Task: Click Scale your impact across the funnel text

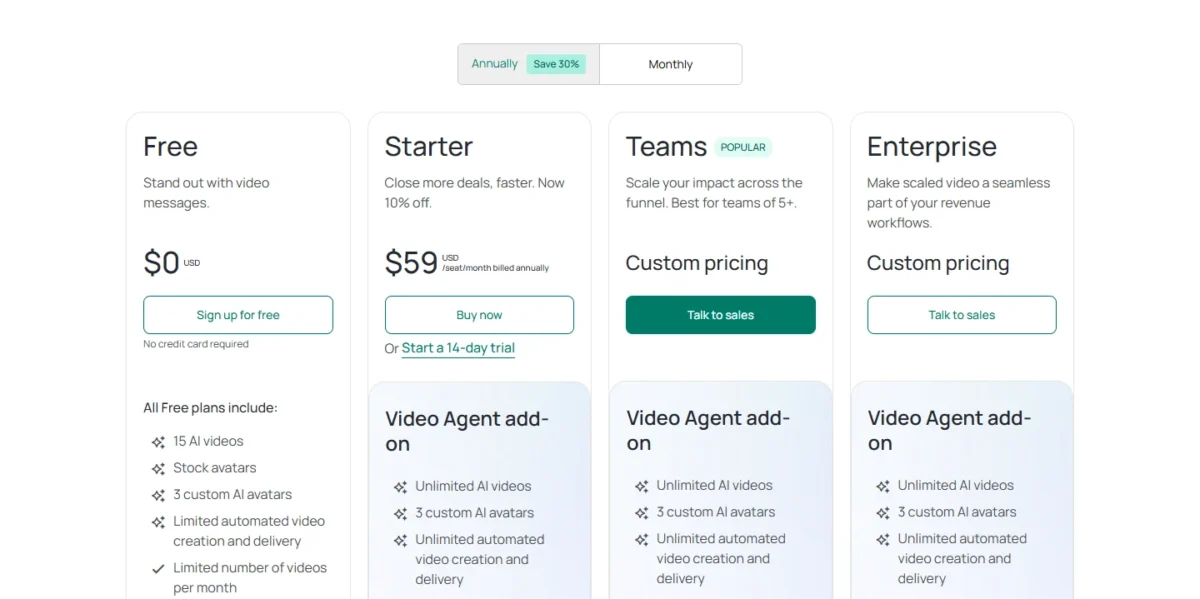Action: pos(714,193)
